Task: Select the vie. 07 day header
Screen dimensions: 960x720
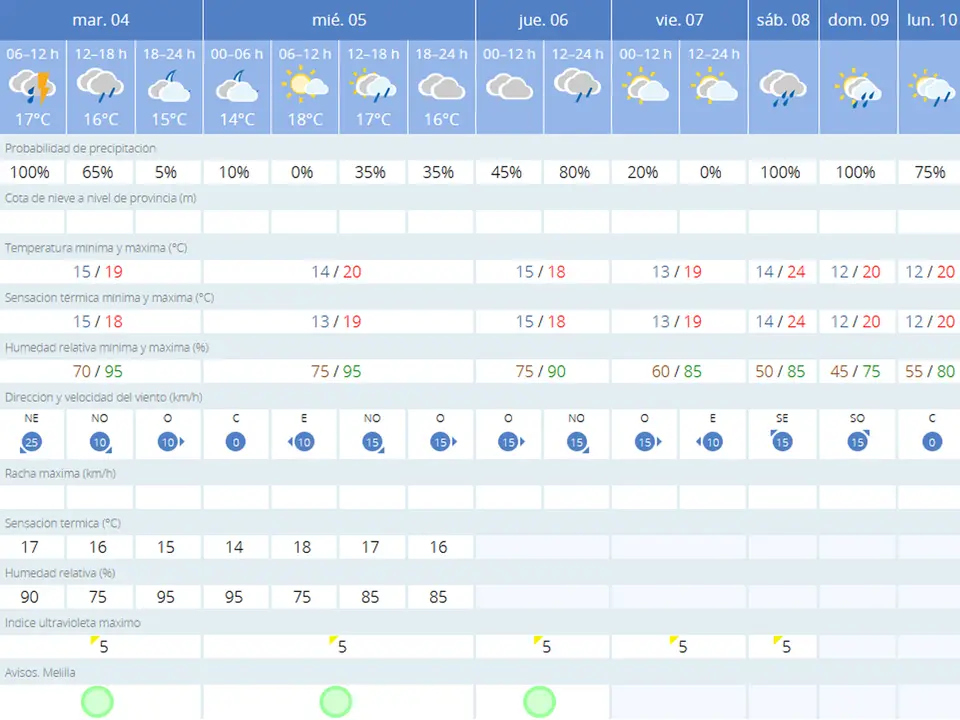Action: pos(680,20)
